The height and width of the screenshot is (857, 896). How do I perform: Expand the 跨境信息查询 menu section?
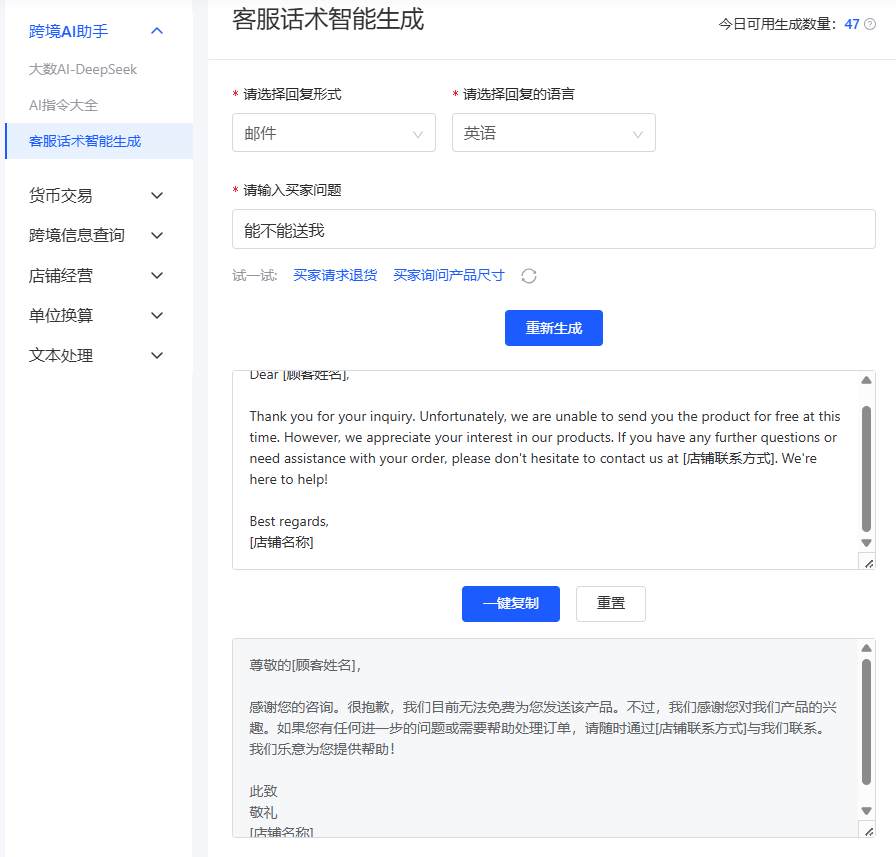[96, 235]
